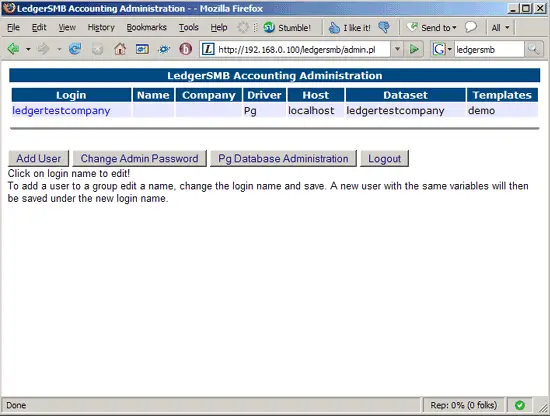Image resolution: width=550 pixels, height=416 pixels.
Task: Open the StumbleUpon 'All' topics dropdown
Action: (x=500, y=27)
